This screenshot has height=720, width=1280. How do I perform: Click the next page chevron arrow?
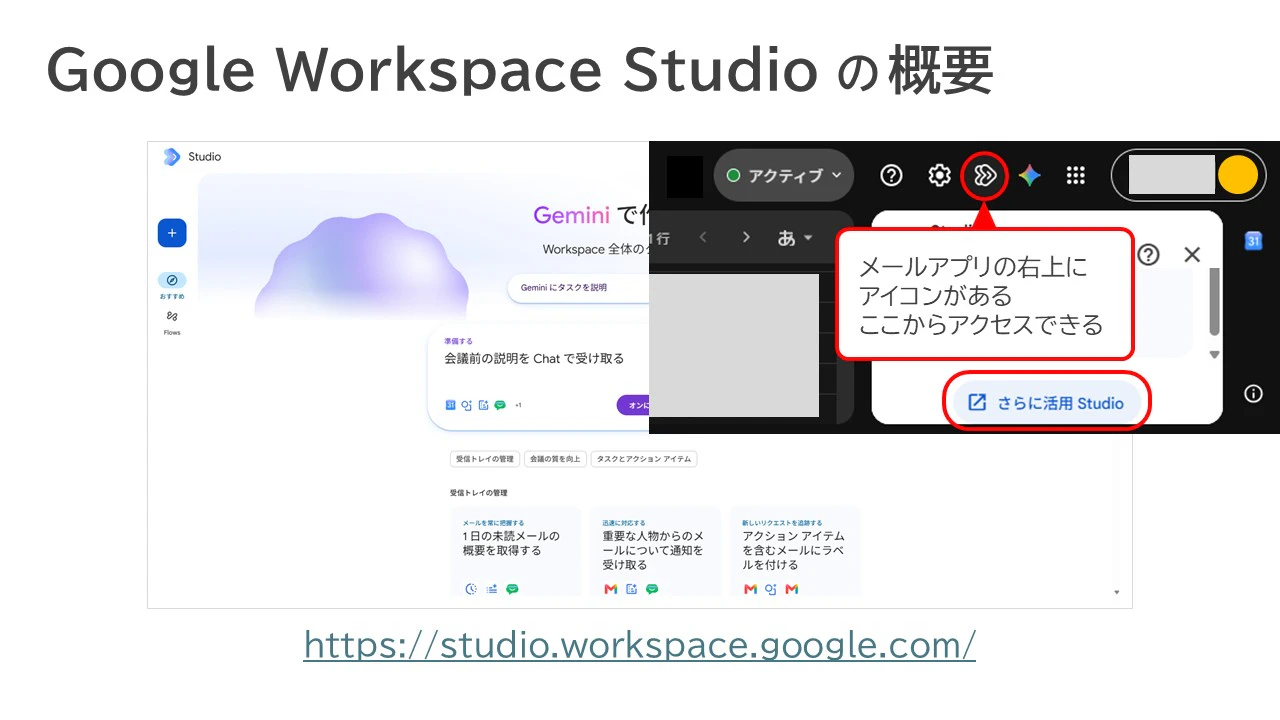746,238
